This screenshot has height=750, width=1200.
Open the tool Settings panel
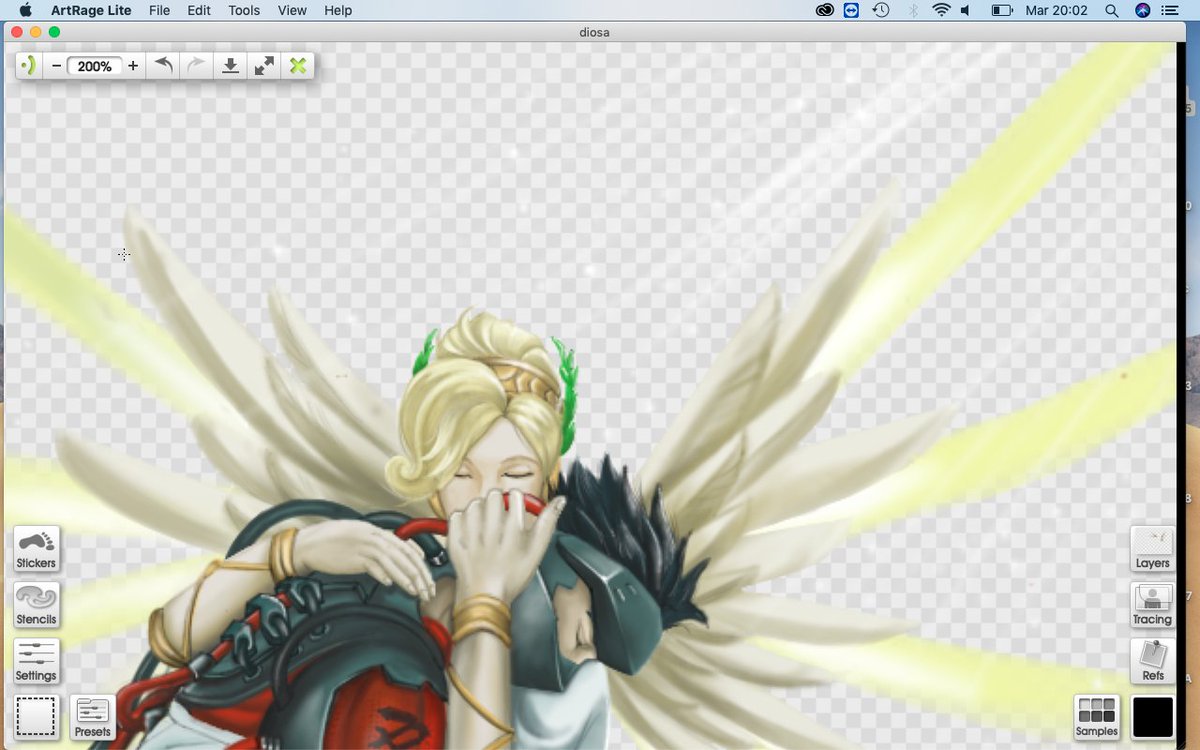pos(36,661)
